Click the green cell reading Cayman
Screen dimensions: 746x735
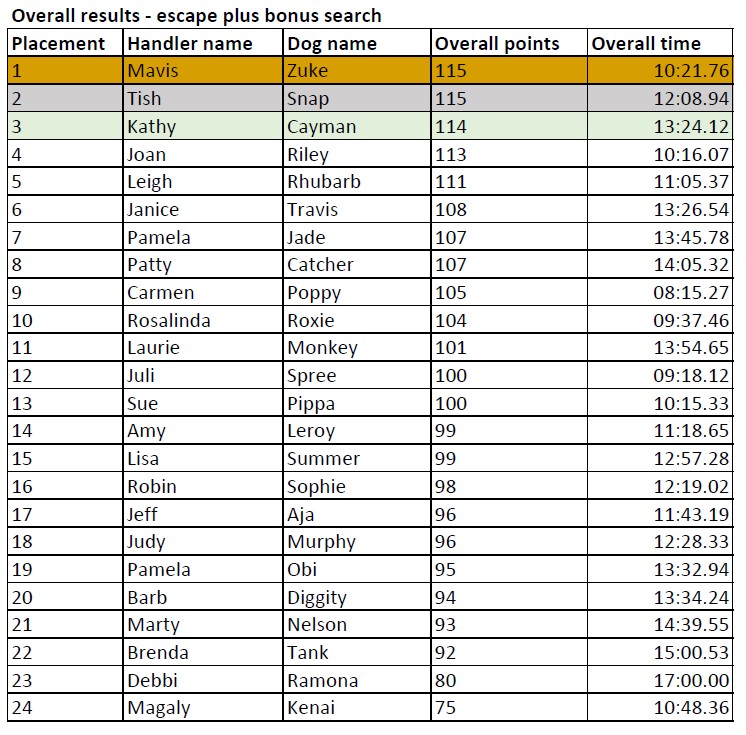point(357,127)
